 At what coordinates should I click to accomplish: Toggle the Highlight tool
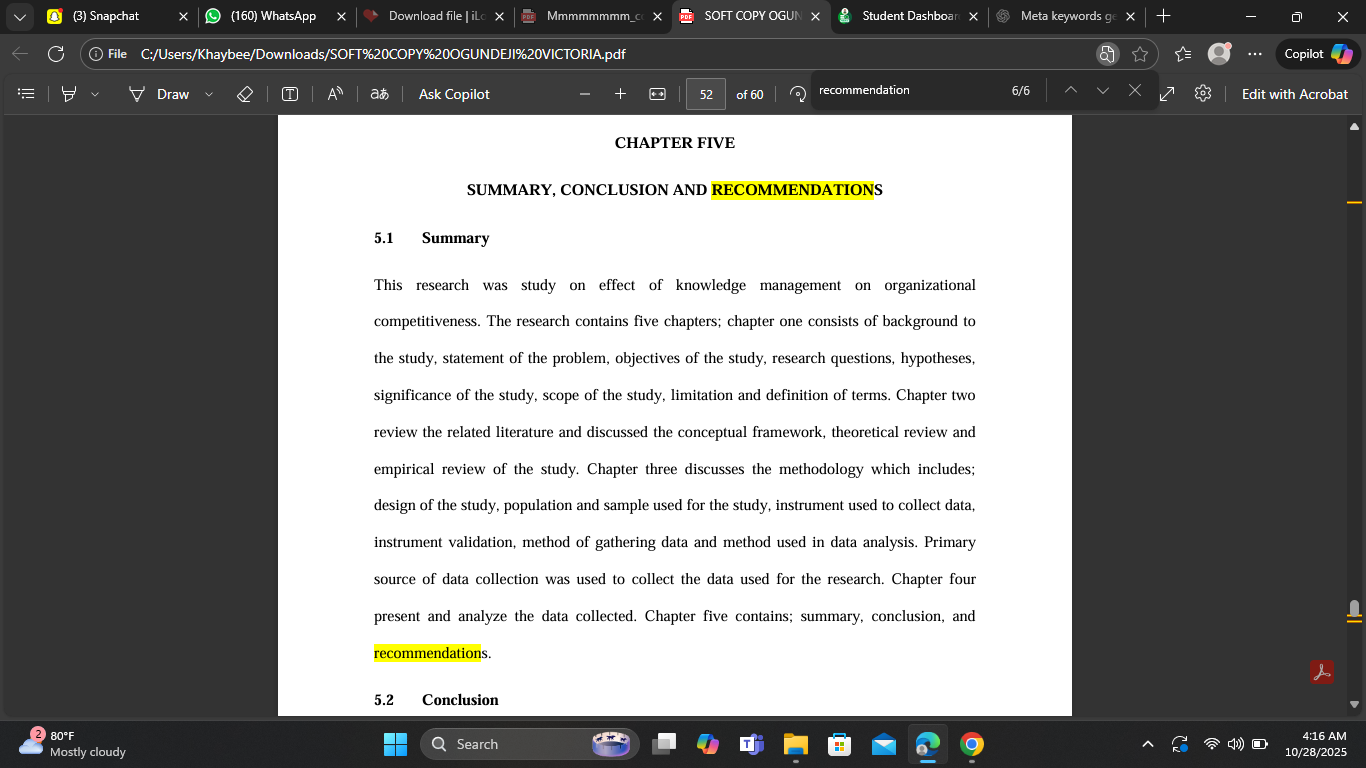coord(69,94)
